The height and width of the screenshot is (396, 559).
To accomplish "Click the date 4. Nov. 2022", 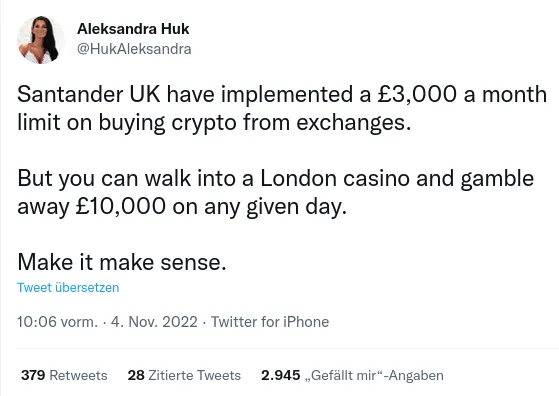I will point(154,322).
